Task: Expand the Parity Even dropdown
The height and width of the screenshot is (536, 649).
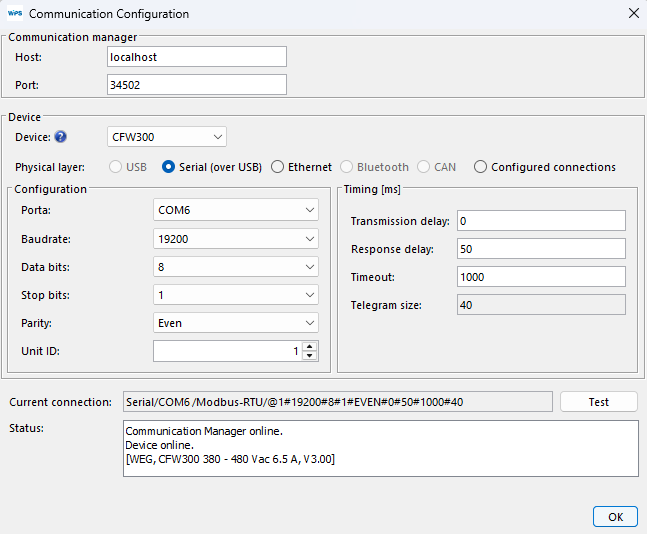Action: [x=236, y=323]
